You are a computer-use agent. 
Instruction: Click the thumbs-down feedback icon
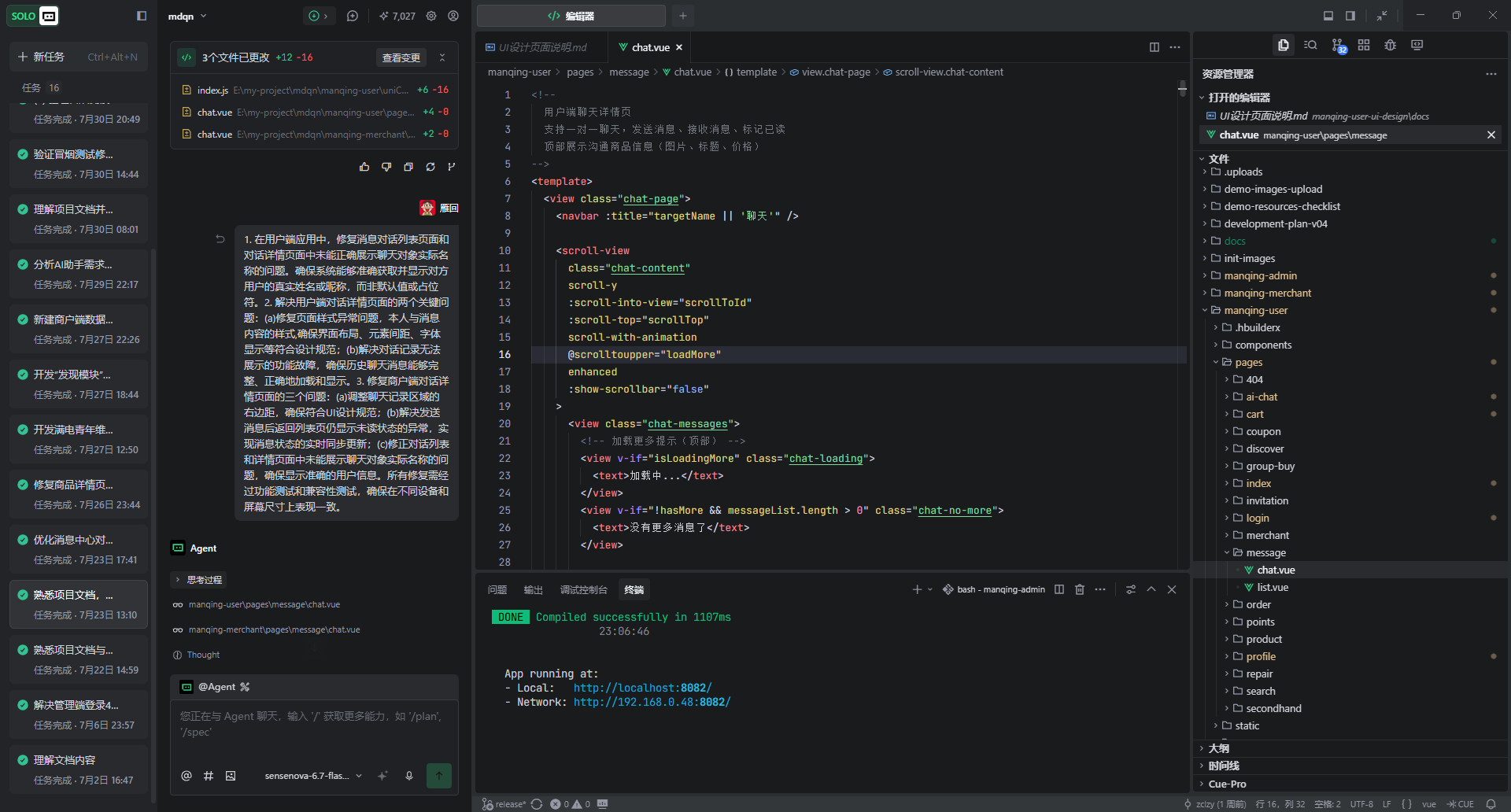coord(386,167)
